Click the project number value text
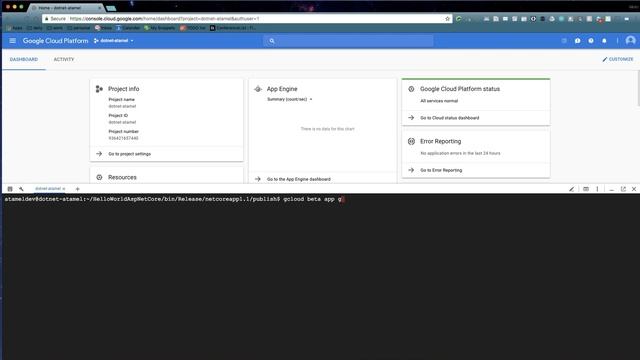Screen dimensions: 640x360 123,138
